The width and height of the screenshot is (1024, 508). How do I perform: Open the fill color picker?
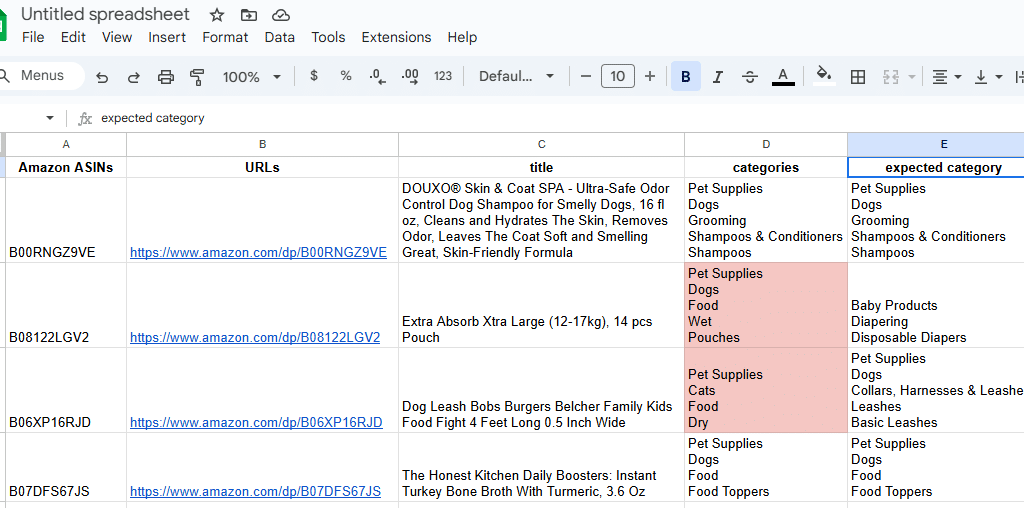point(823,77)
